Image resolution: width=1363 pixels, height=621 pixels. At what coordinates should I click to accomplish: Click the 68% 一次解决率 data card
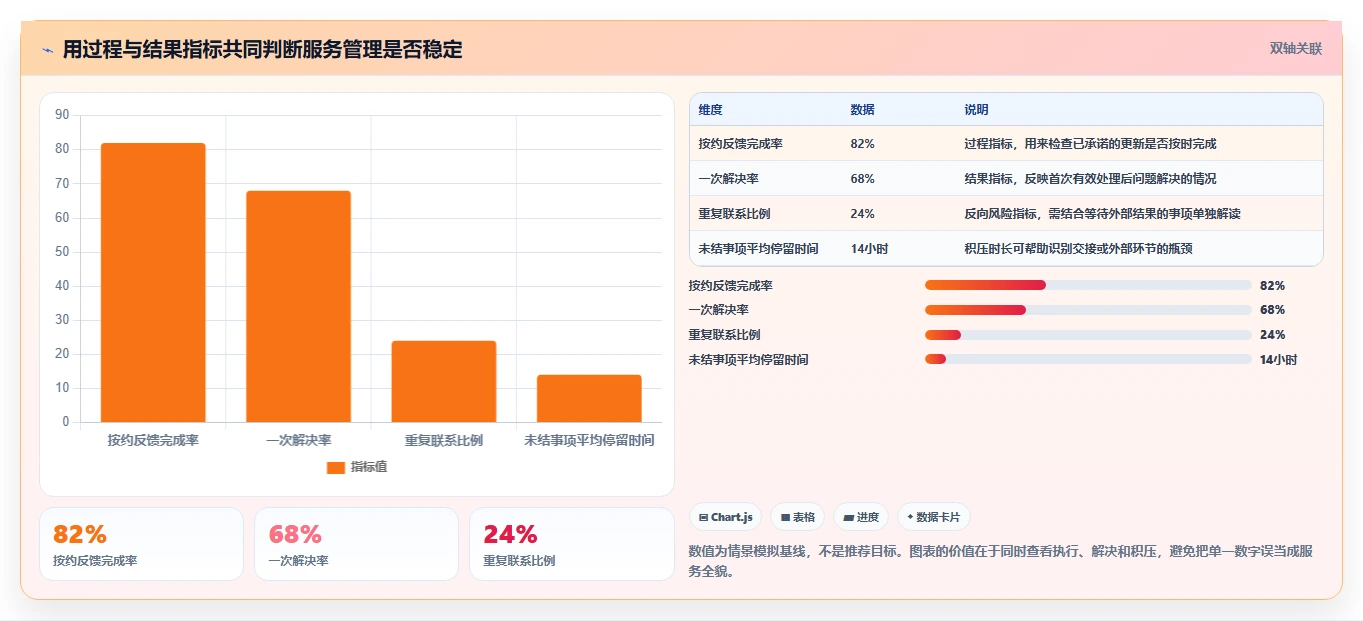coord(356,544)
